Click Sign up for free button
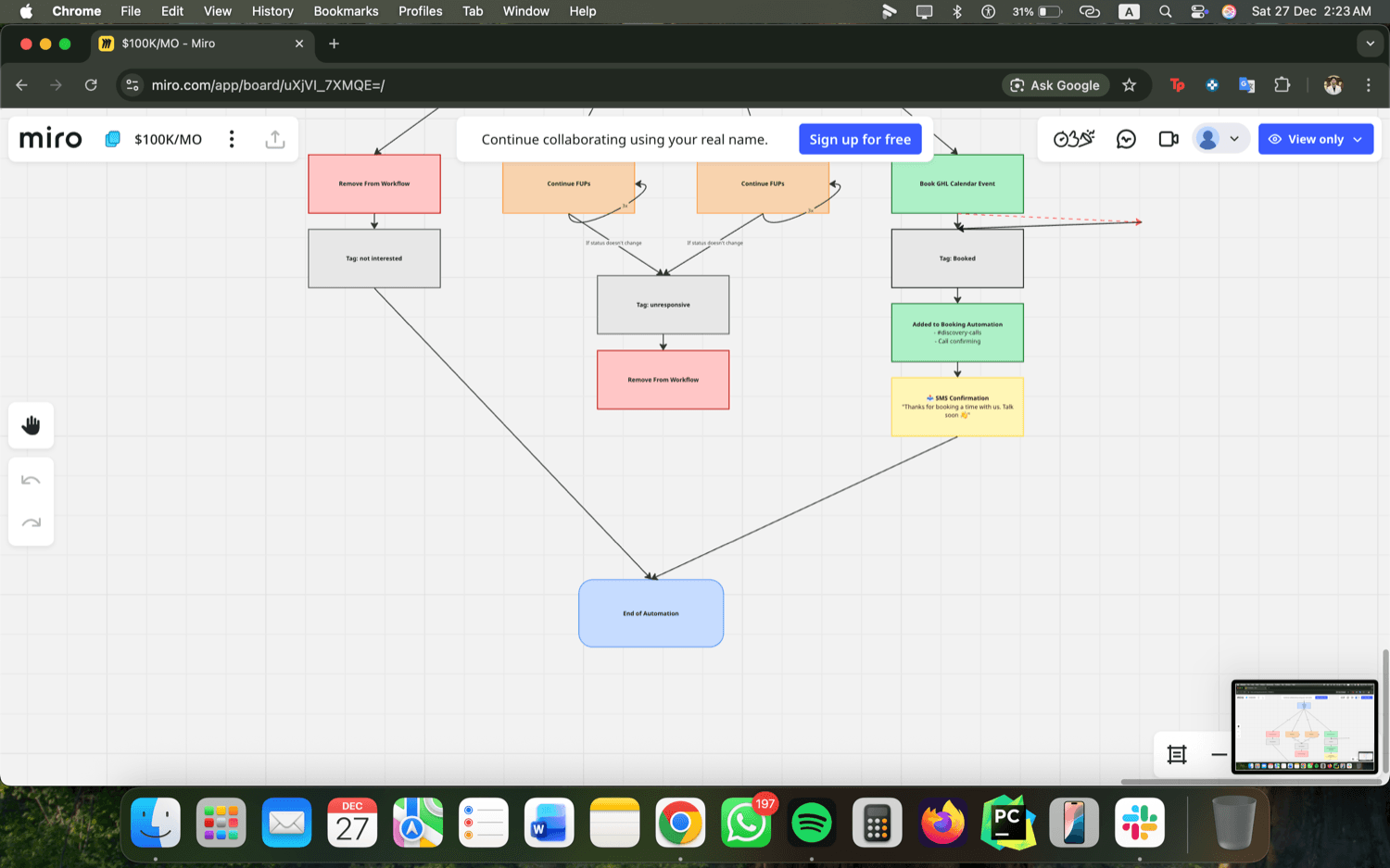This screenshot has width=1390, height=868. point(860,139)
